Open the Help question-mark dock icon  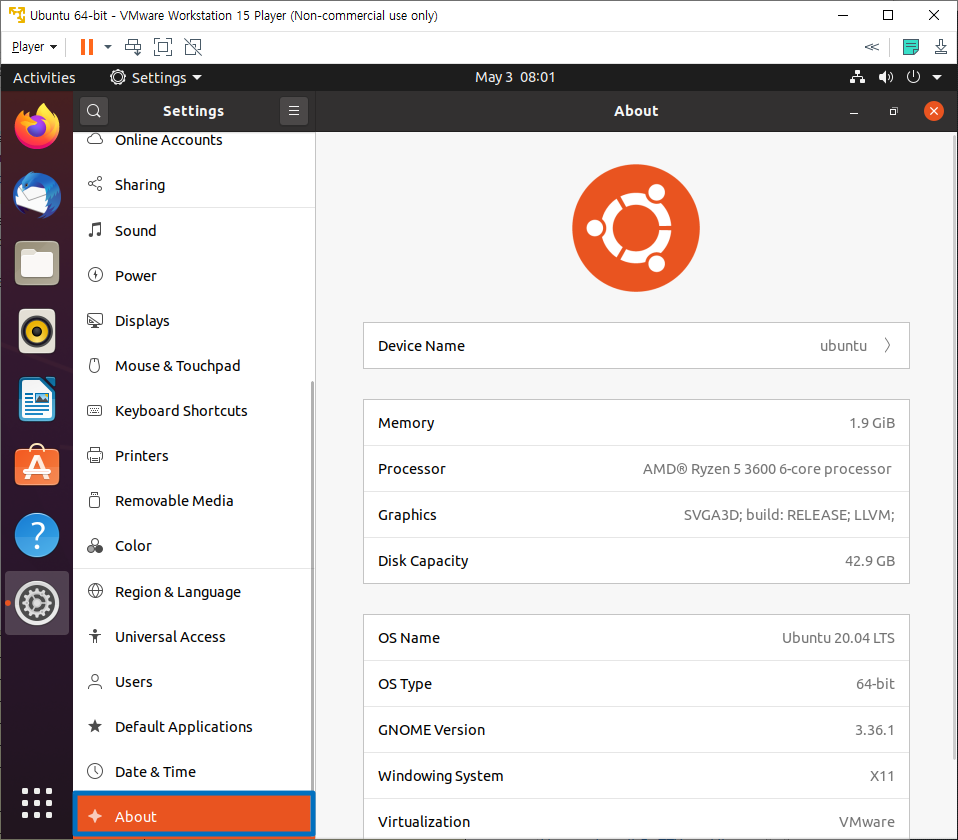tap(37, 535)
